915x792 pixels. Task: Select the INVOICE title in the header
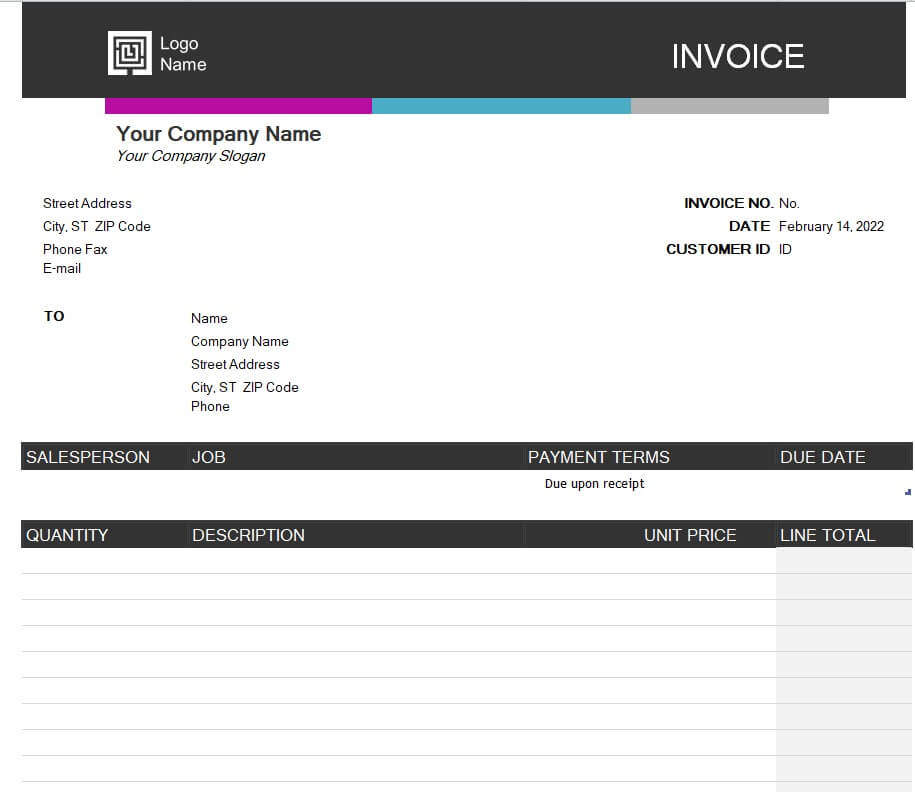737,56
